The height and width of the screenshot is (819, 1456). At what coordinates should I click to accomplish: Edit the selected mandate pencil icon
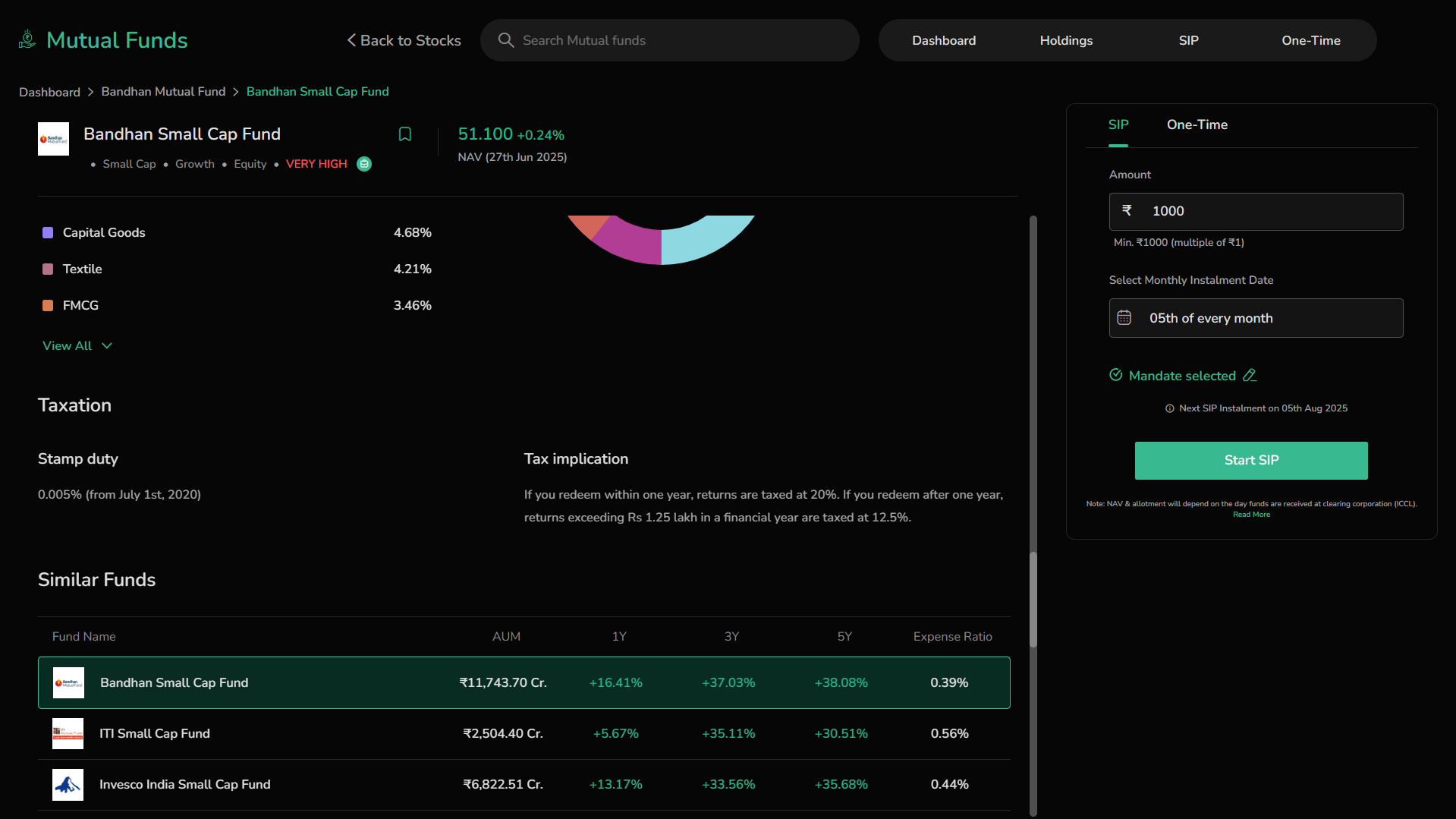point(1250,375)
